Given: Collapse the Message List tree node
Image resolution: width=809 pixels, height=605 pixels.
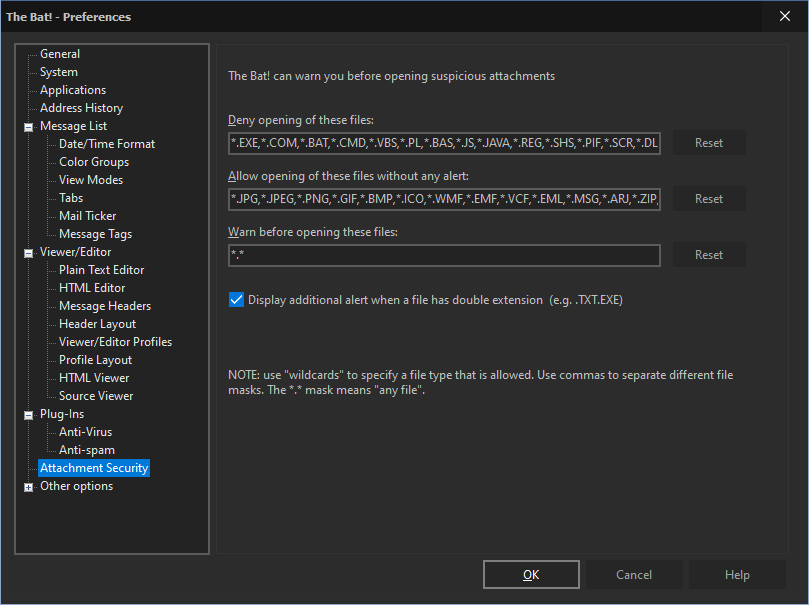Looking at the screenshot, I should click(x=29, y=127).
